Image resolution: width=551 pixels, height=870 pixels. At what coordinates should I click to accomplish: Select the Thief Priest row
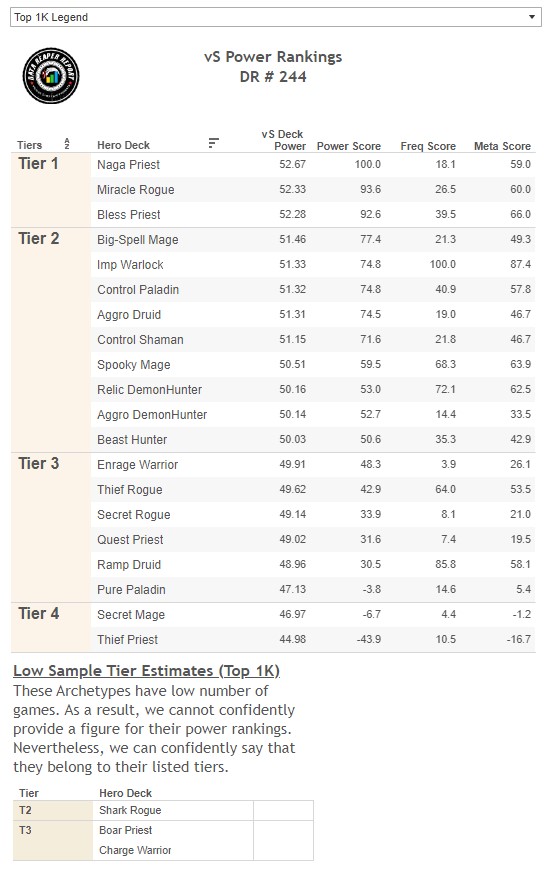pyautogui.click(x=313, y=639)
